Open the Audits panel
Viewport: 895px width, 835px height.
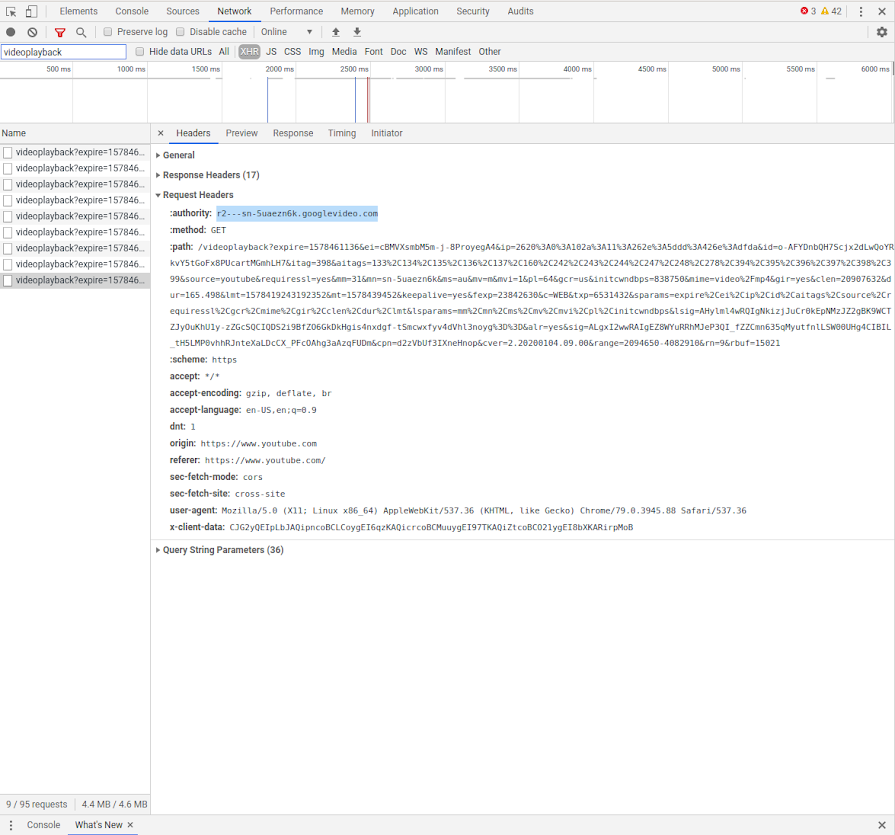[521, 11]
